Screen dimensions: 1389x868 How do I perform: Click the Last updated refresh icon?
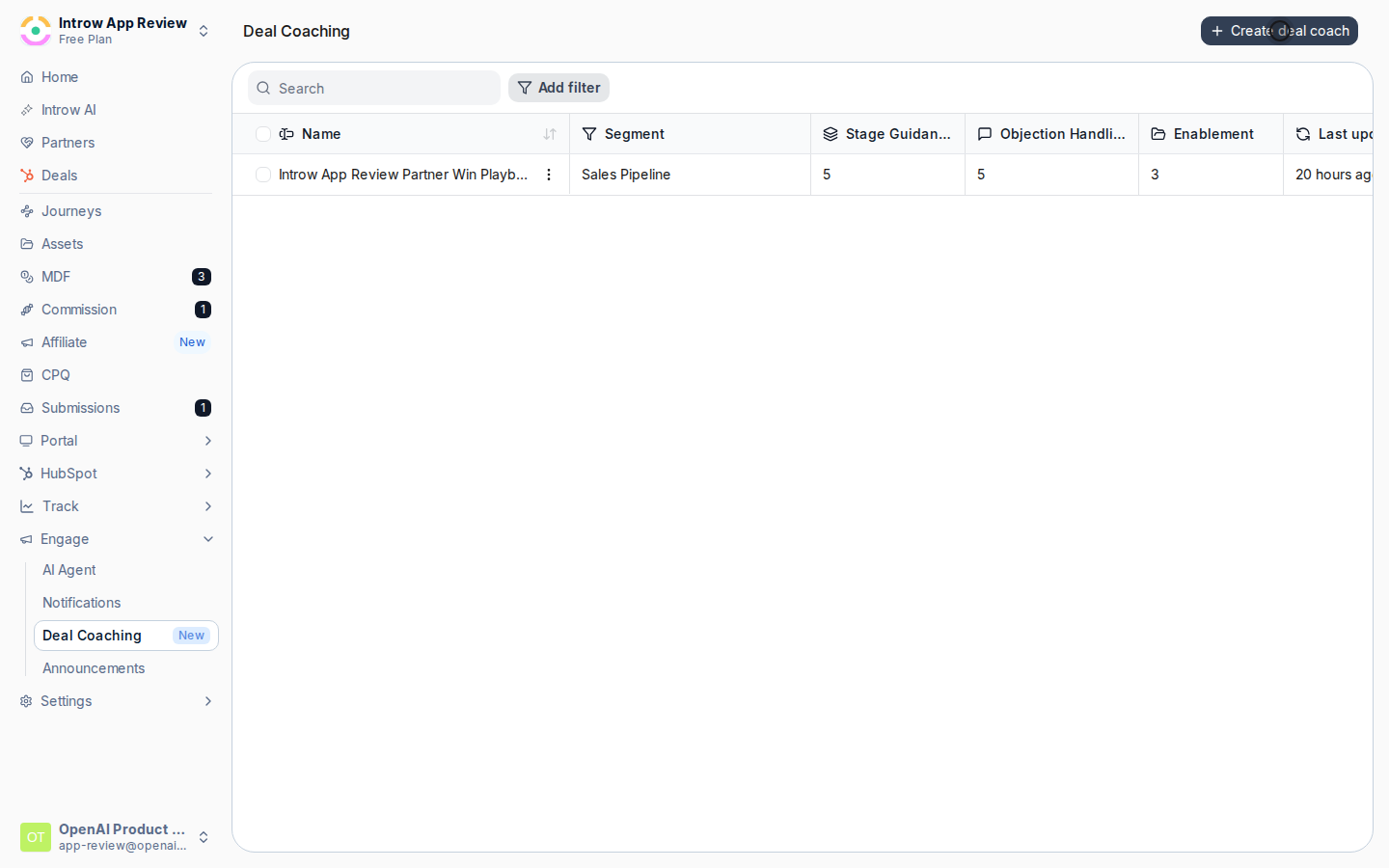1303,134
